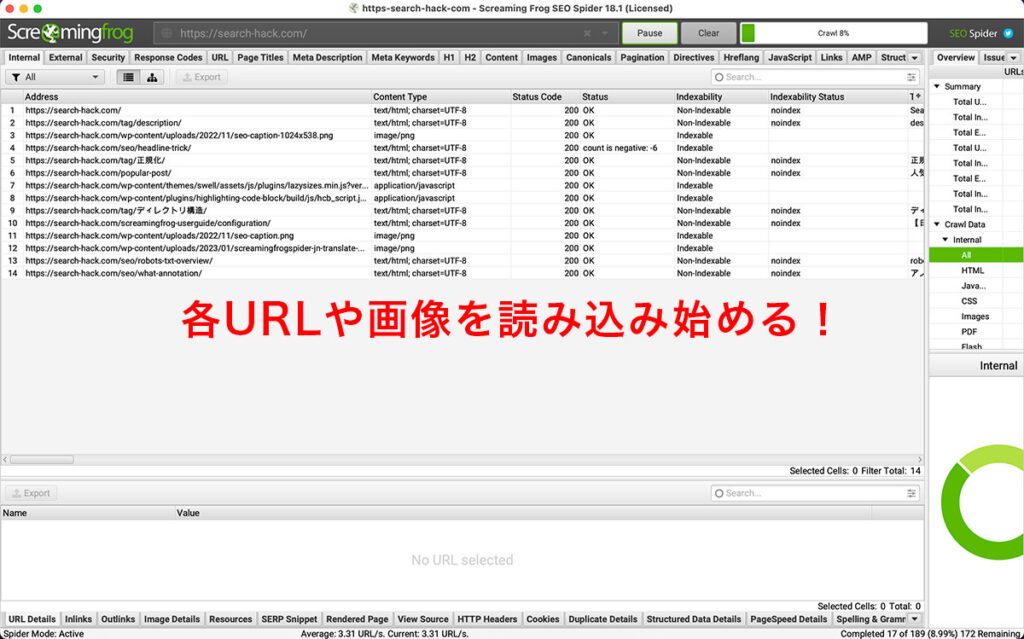Select the screamingfrog-userguide/configuration/ row
1024x639 pixels.
click(x=462, y=223)
